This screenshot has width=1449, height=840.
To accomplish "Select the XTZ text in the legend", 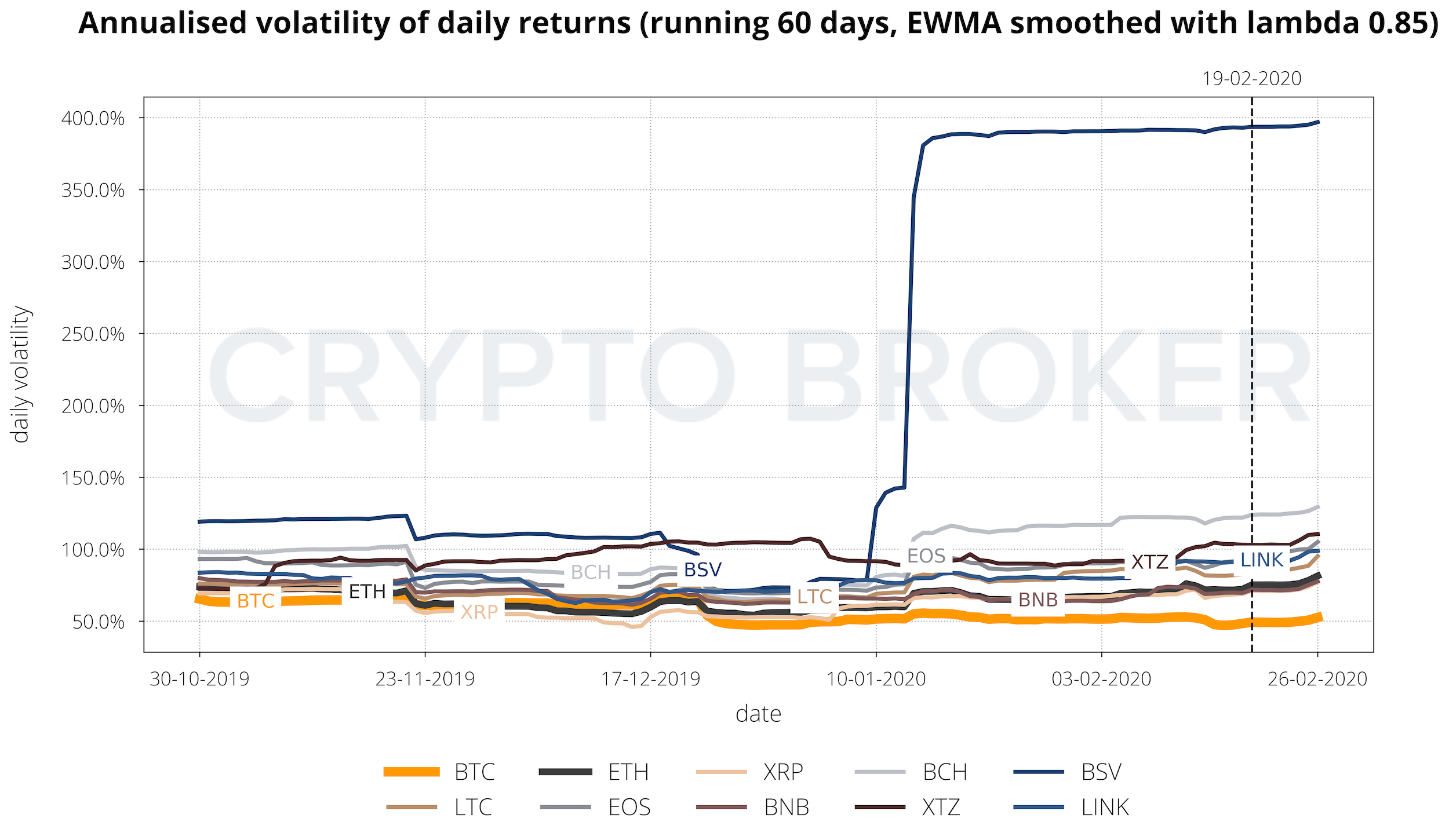I will coord(941,807).
